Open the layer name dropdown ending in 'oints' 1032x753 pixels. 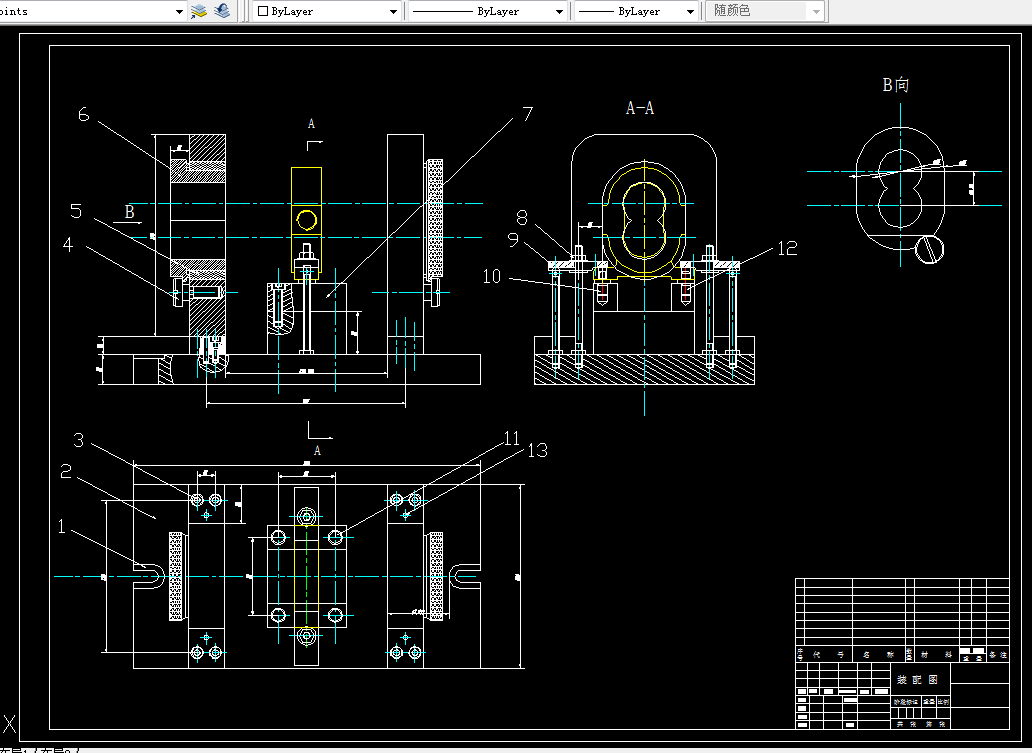click(x=93, y=11)
